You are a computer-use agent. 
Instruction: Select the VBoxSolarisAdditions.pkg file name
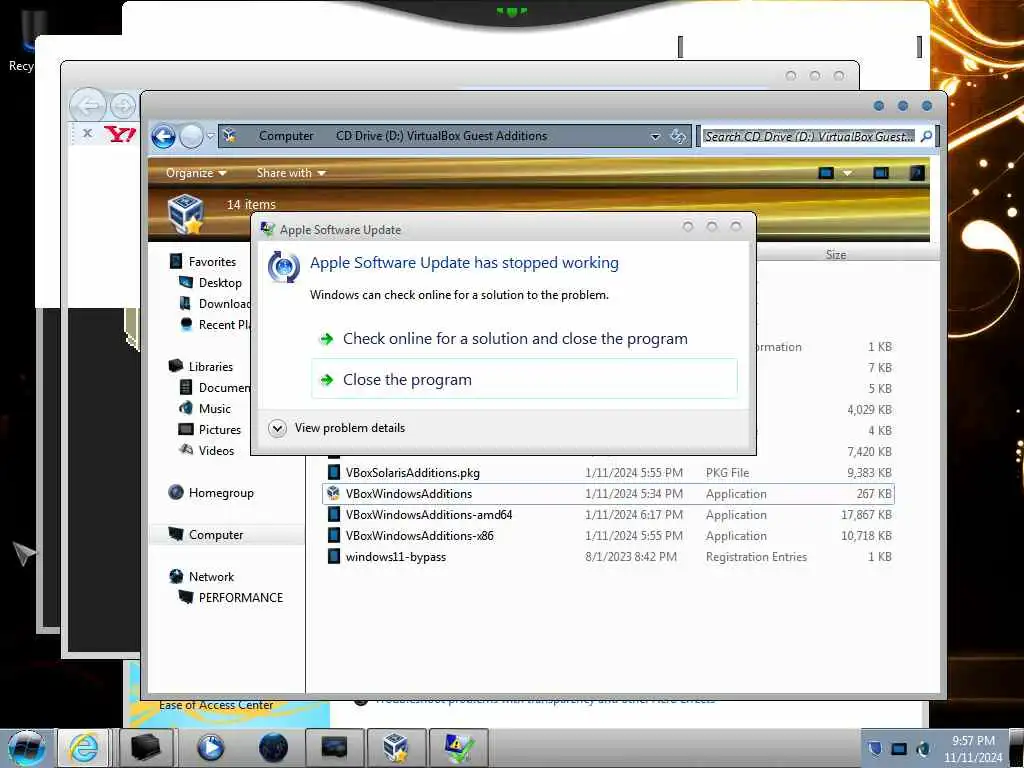pyautogui.click(x=412, y=473)
